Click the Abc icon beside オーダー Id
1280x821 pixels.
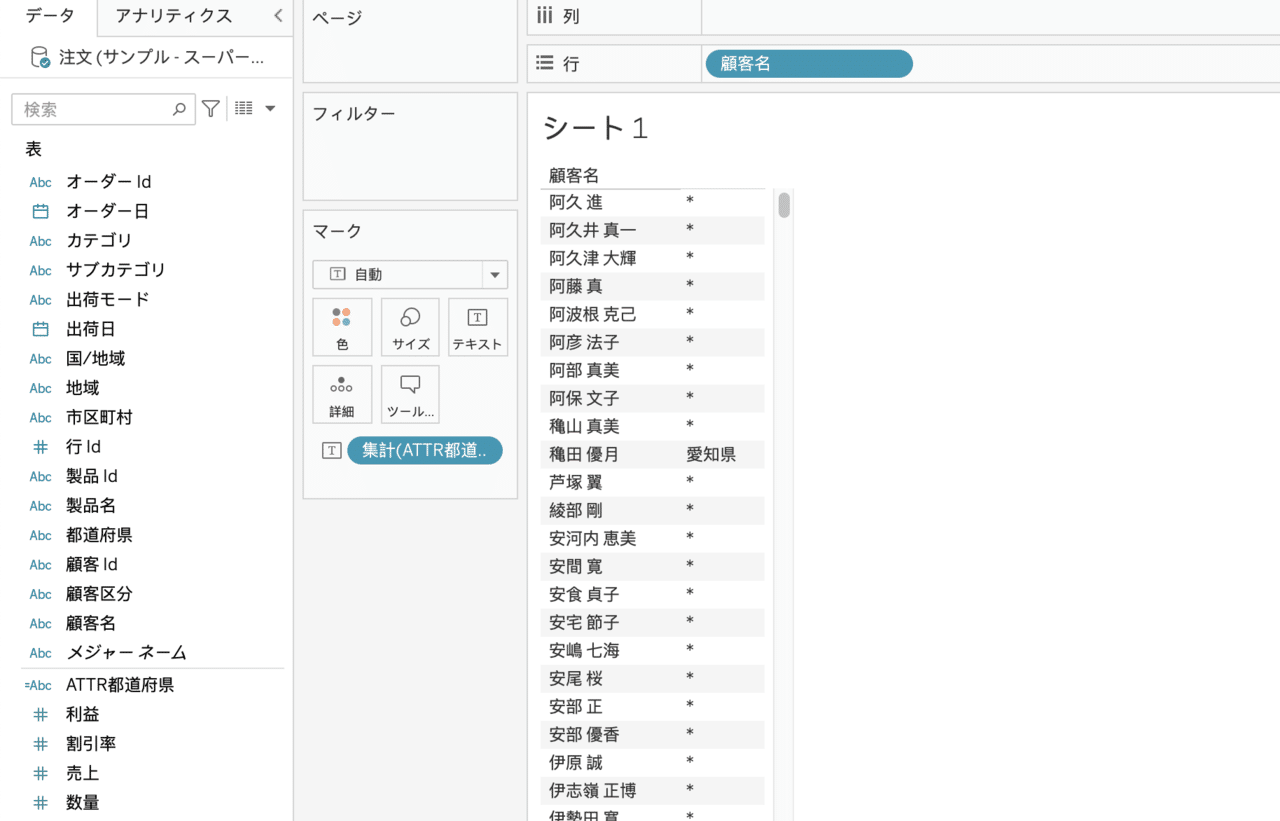click(41, 182)
